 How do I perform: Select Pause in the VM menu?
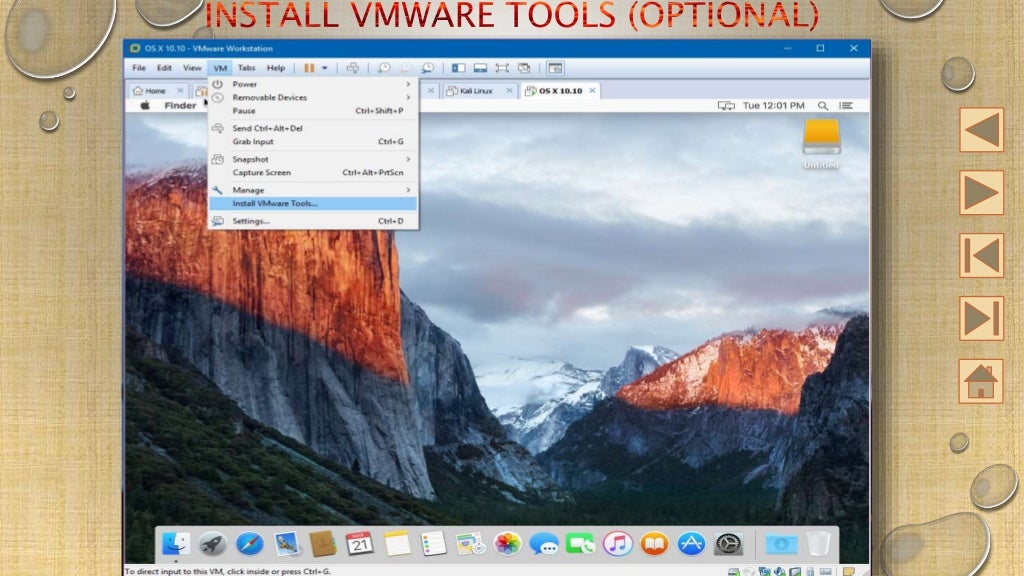point(313,111)
